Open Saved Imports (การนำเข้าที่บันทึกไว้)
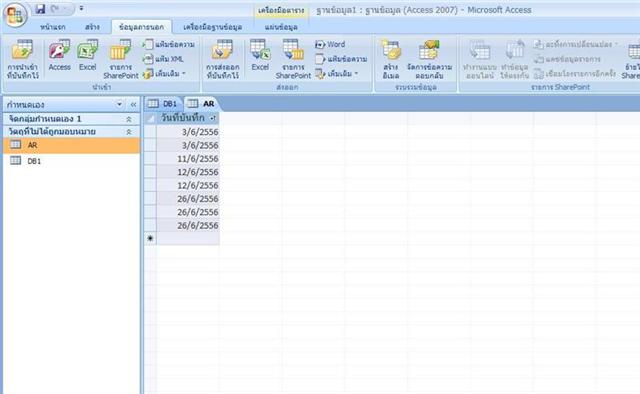This screenshot has width=640, height=394. coord(23,59)
